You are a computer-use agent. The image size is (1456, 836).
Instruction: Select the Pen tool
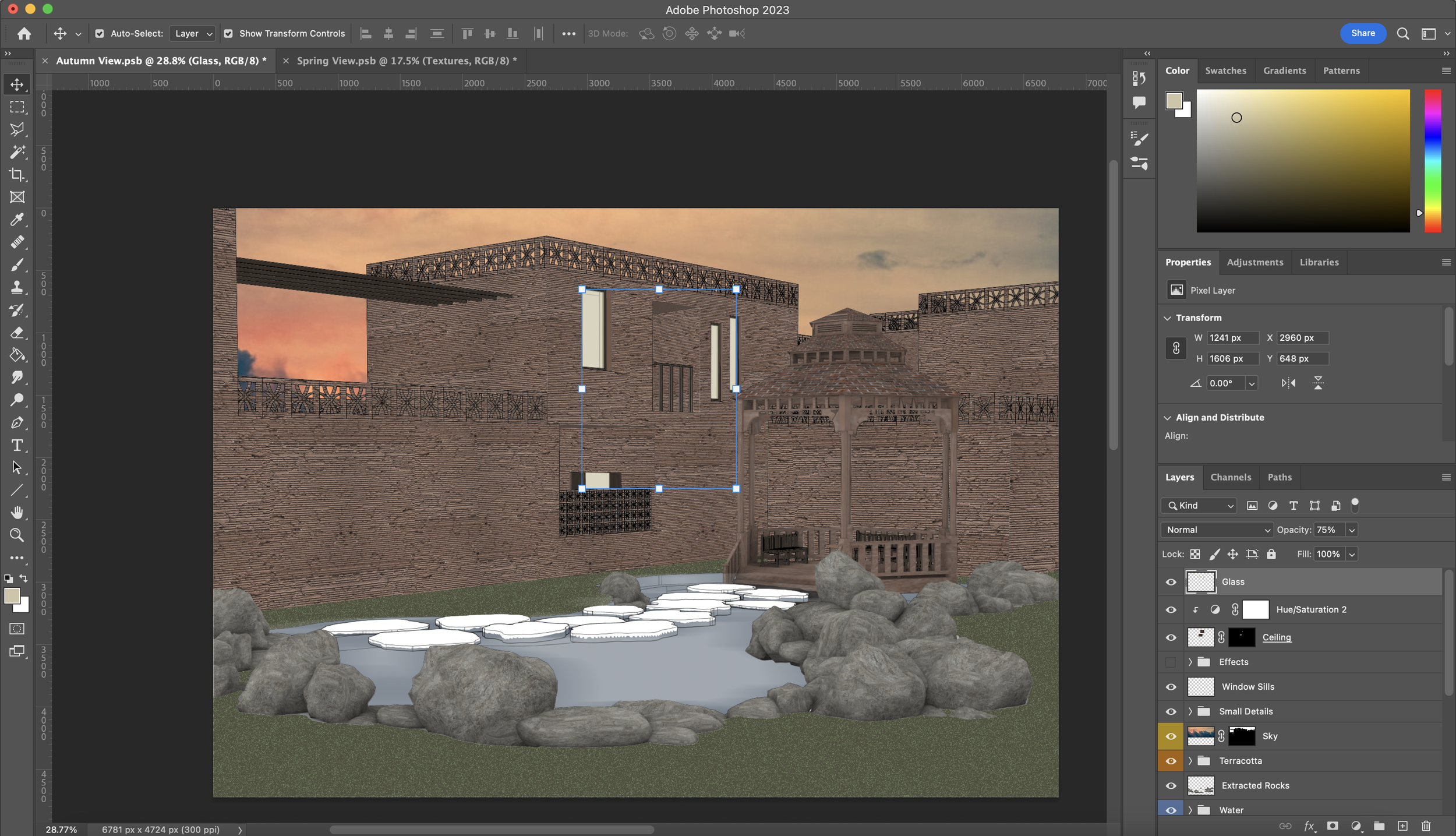pyautogui.click(x=17, y=422)
